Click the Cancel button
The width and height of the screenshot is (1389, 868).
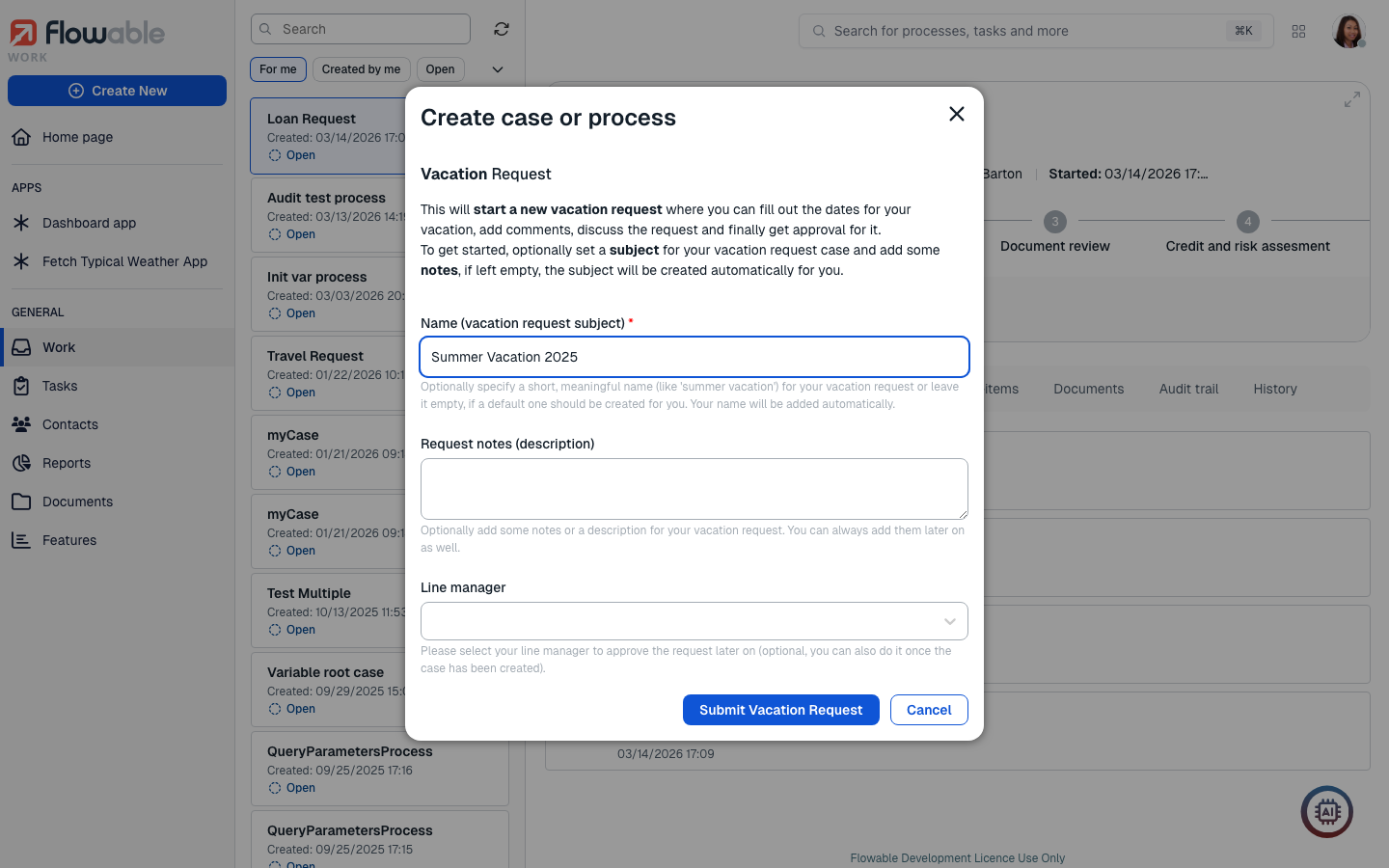pos(929,710)
